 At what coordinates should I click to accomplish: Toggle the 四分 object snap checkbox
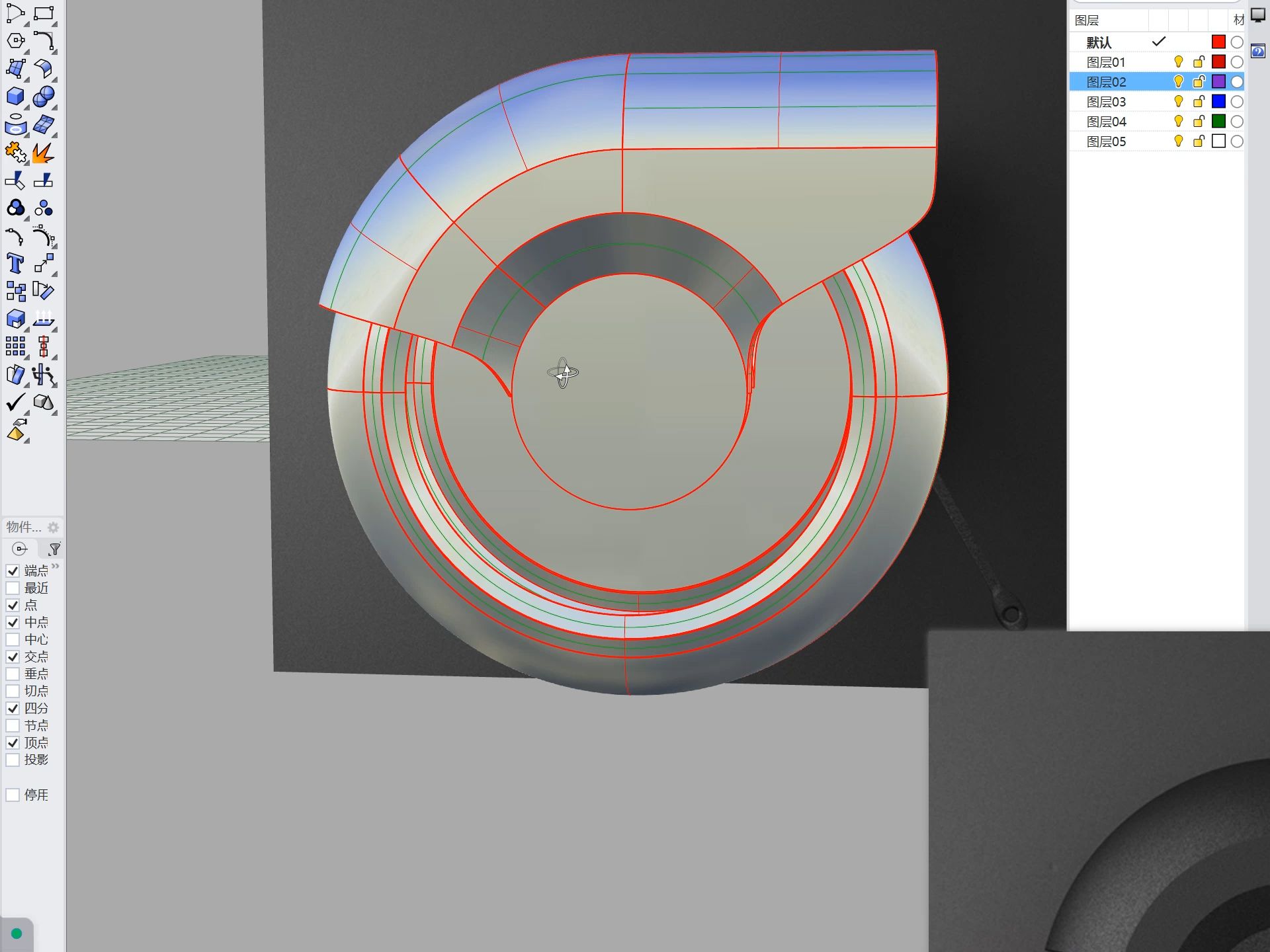click(13, 708)
